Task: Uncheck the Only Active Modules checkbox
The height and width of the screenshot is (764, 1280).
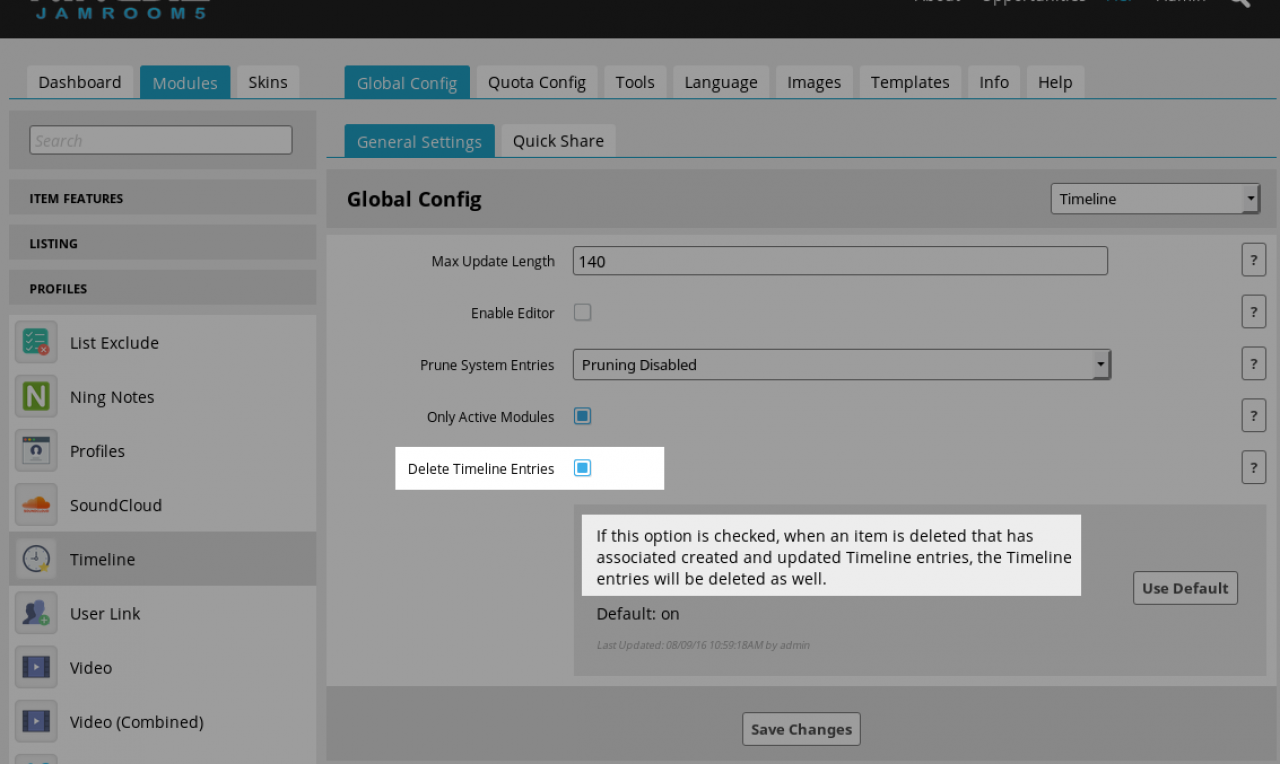Action: (582, 416)
